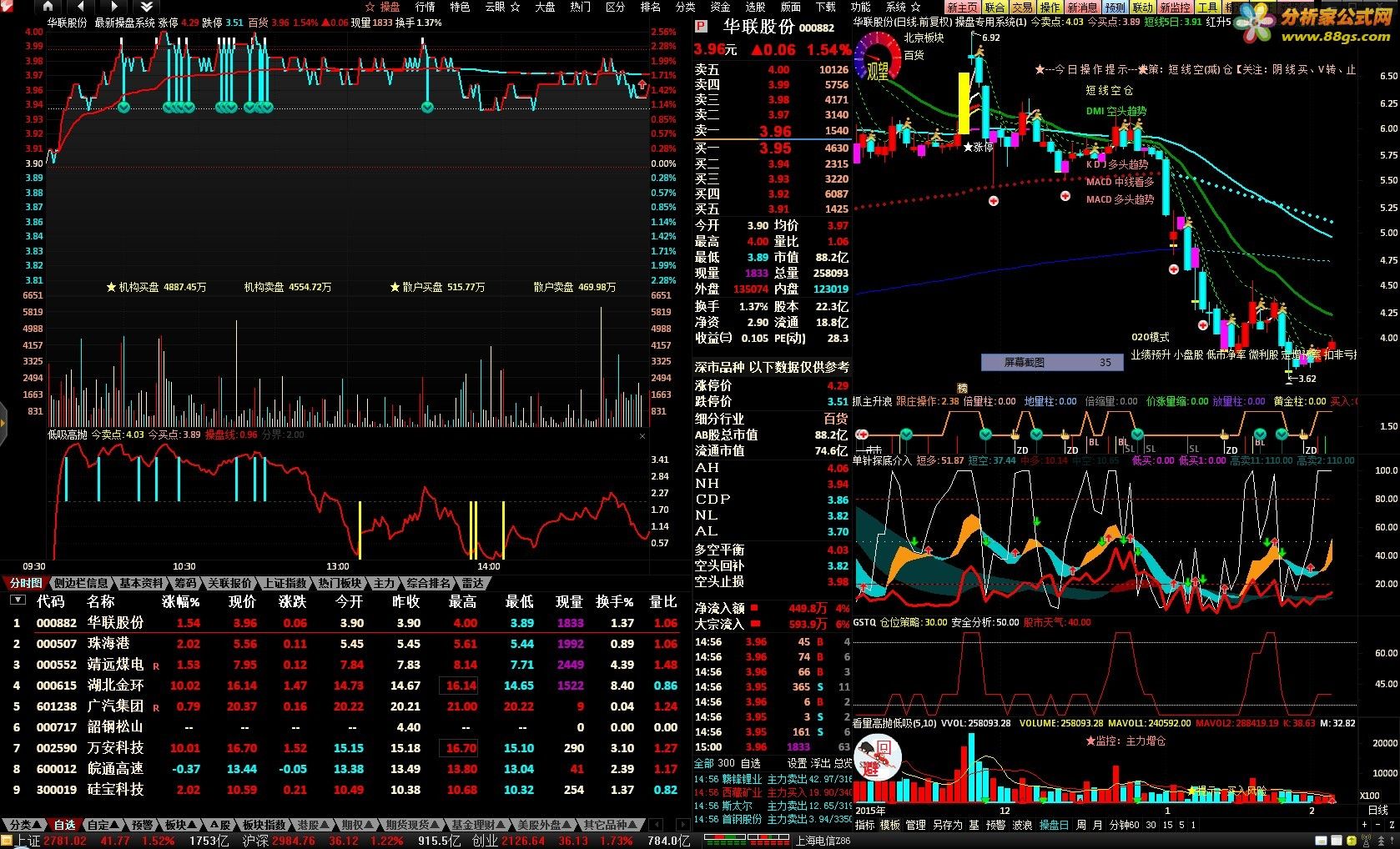Screen dimensions: 1400x849
Task: Click 模板 below the chart
Action: [x=890, y=825]
